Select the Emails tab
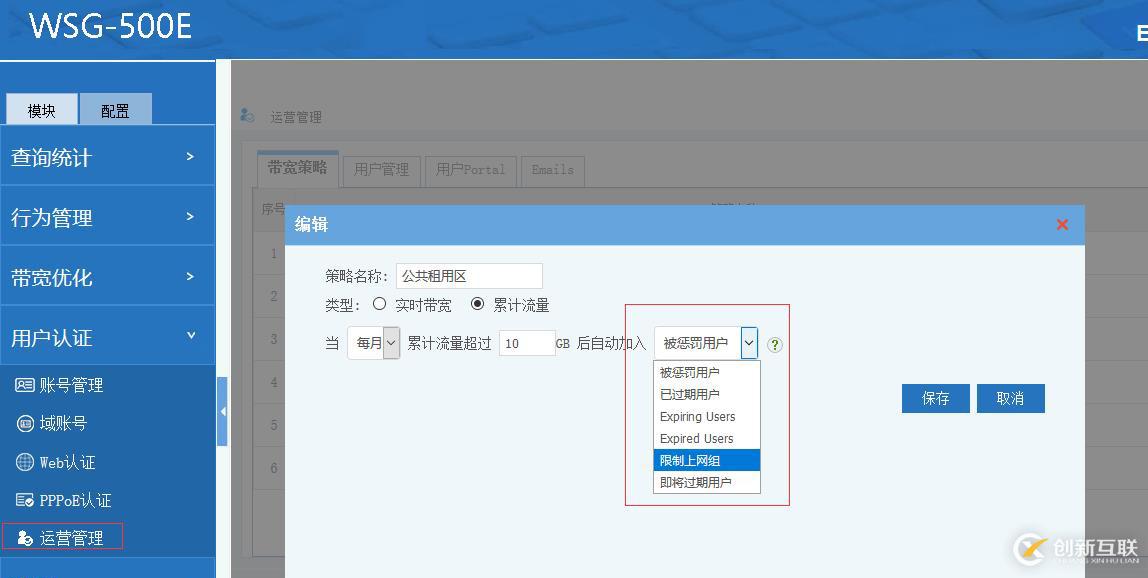 coord(553,170)
